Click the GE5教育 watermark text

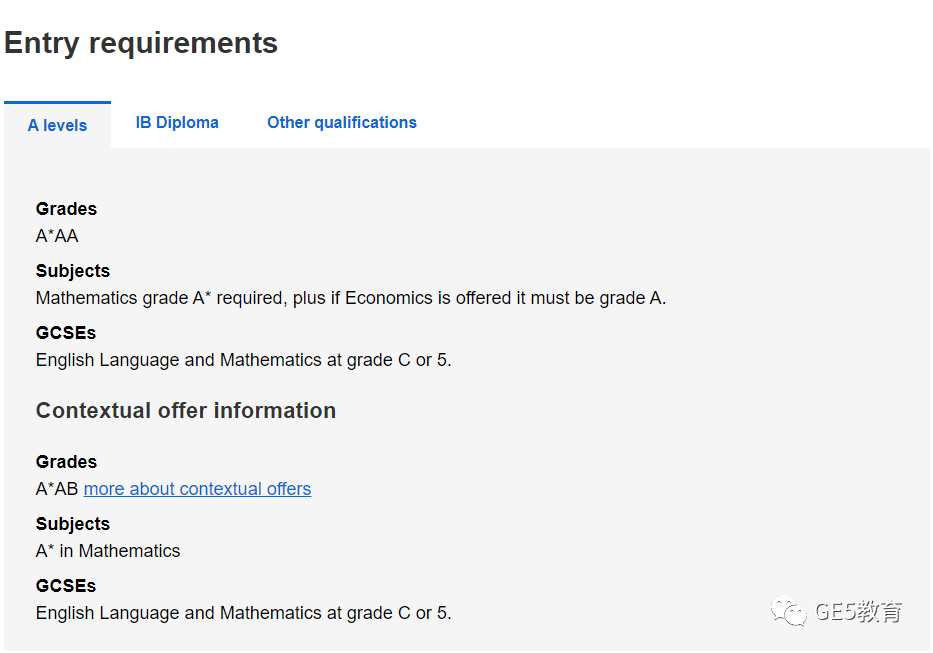(x=859, y=611)
